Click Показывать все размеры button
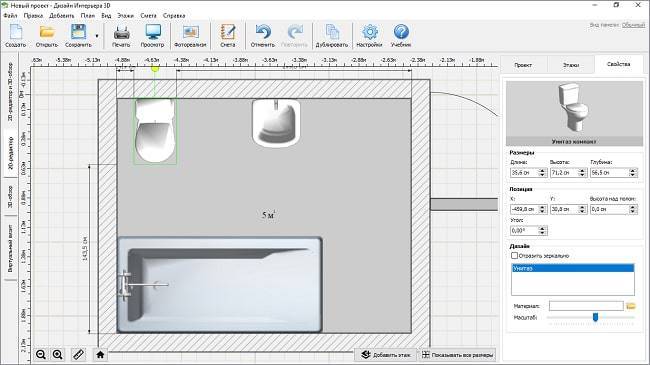The height and width of the screenshot is (365, 650). coord(458,355)
